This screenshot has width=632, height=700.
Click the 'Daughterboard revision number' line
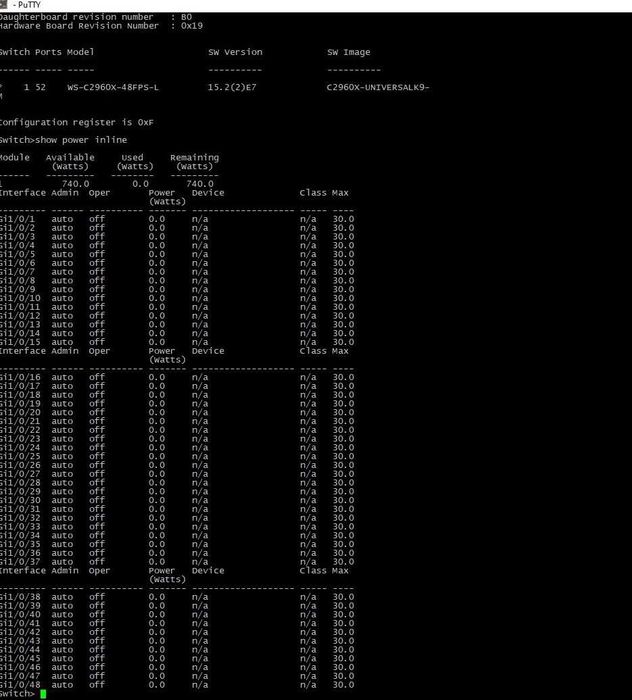96,17
